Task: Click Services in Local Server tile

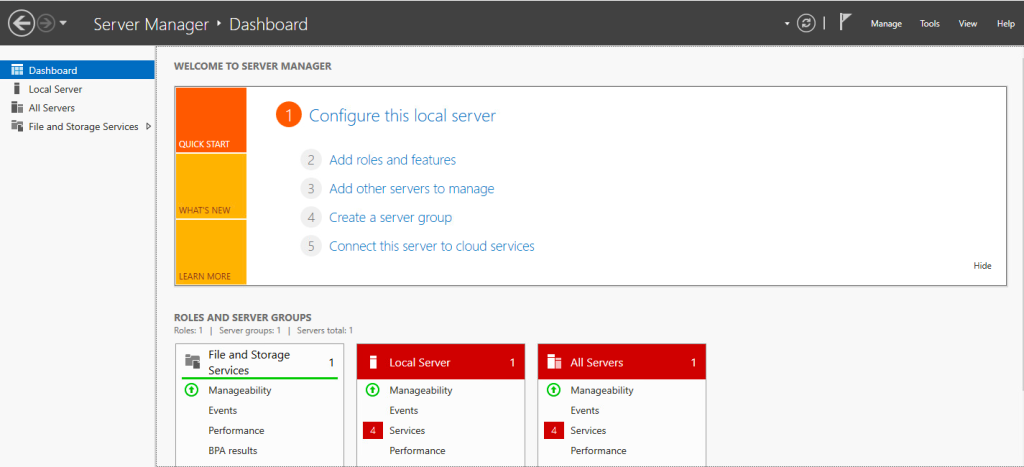Action: coord(407,431)
